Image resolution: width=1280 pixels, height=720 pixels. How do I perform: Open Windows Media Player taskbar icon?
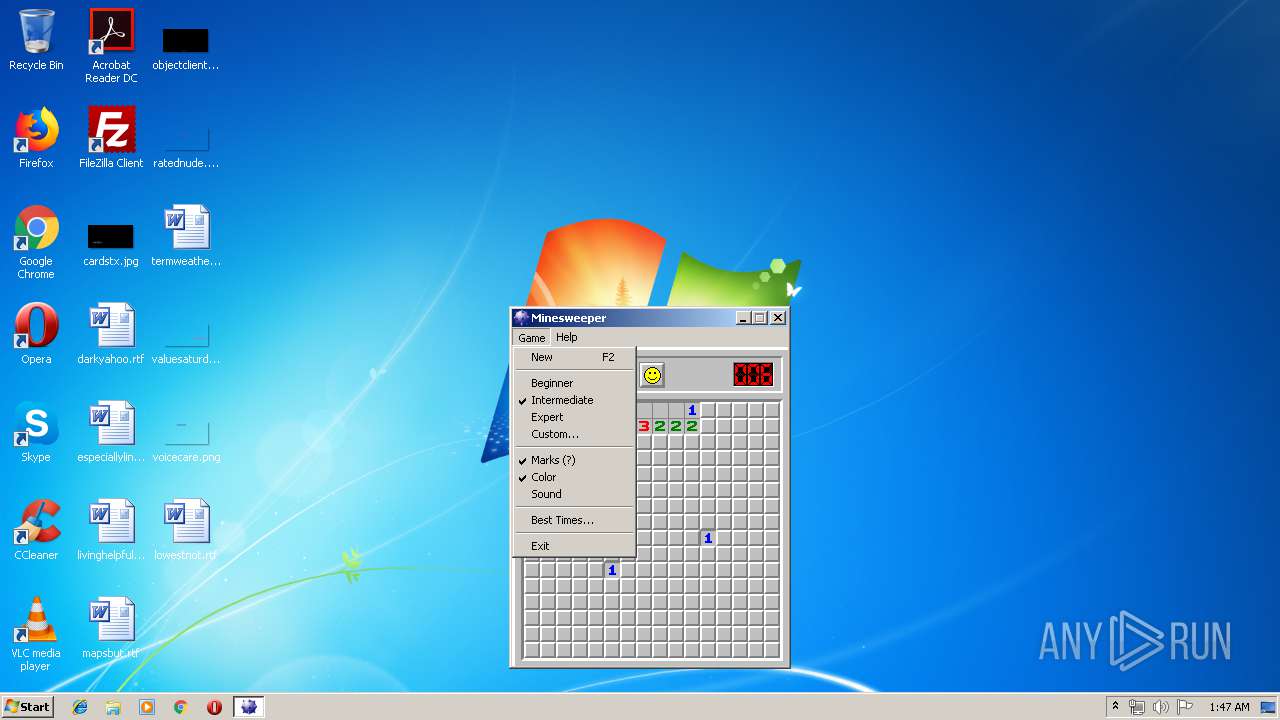tap(147, 707)
